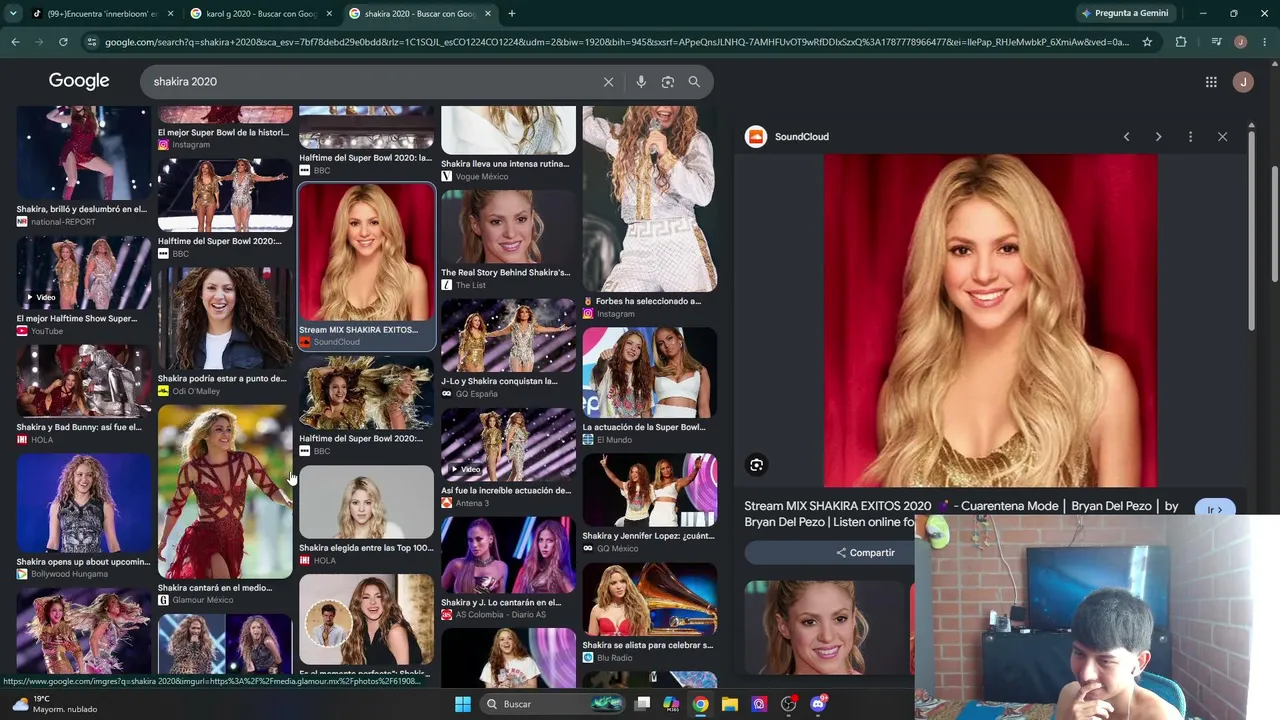Viewport: 1280px width, 720px height.
Task: Close the image preview panel
Action: click(1222, 137)
